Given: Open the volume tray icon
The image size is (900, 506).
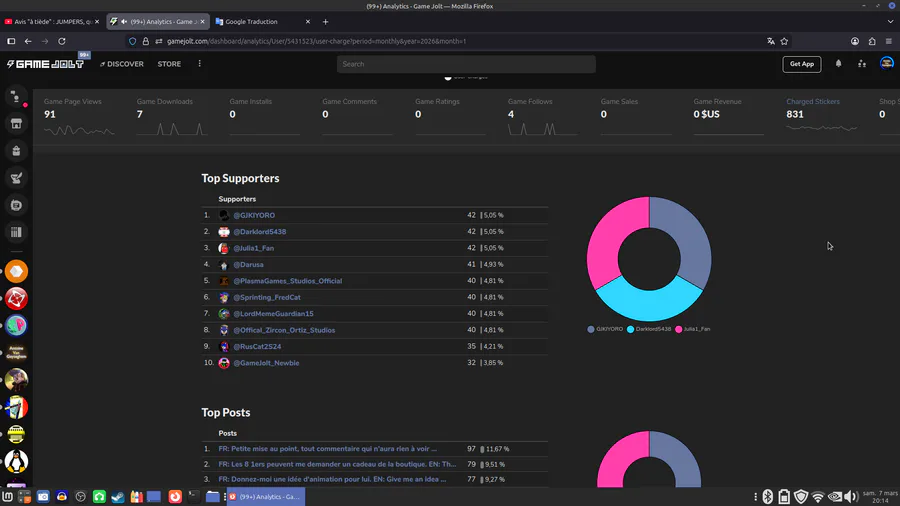Looking at the screenshot, I should 851,497.
